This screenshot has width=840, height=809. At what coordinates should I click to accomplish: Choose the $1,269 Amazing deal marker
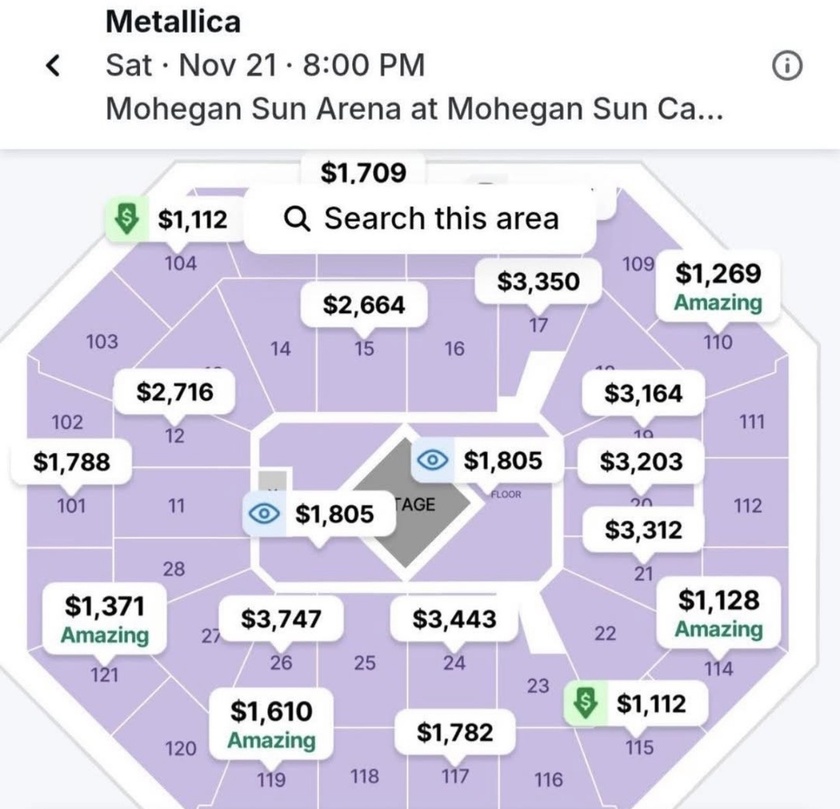point(717,286)
